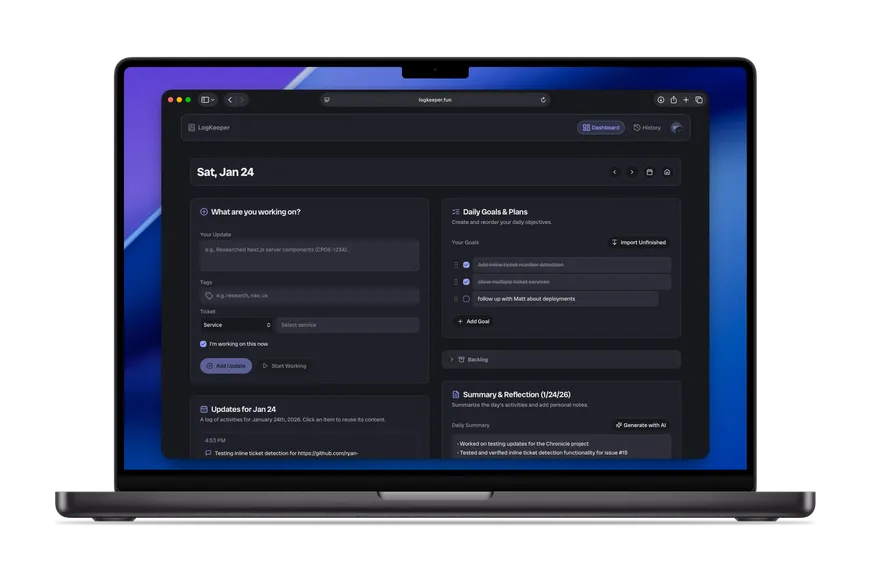Open Safari share icon
The width and height of the screenshot is (870, 580).
674,100
